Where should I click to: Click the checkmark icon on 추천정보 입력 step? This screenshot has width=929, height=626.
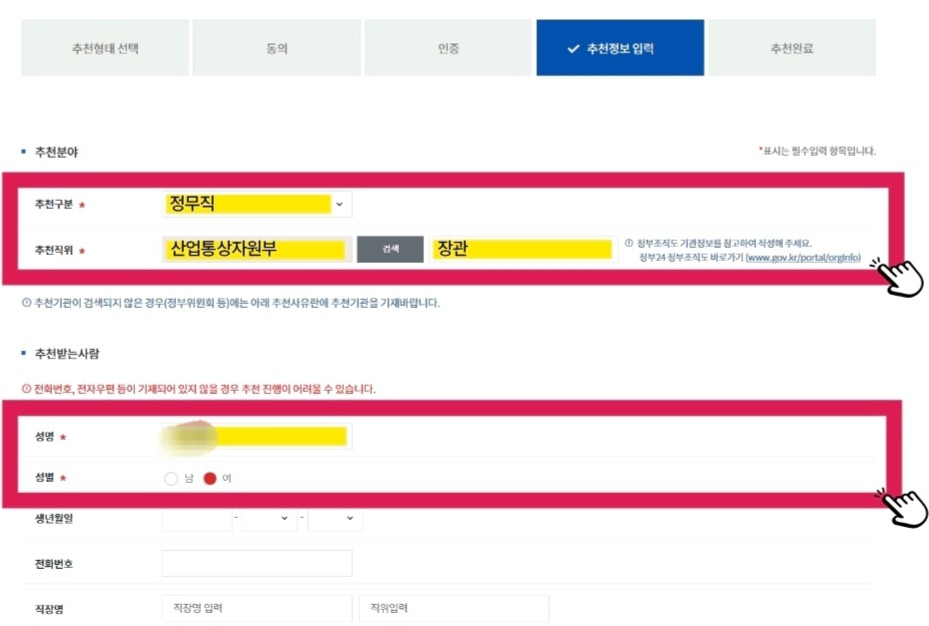pyautogui.click(x=573, y=49)
